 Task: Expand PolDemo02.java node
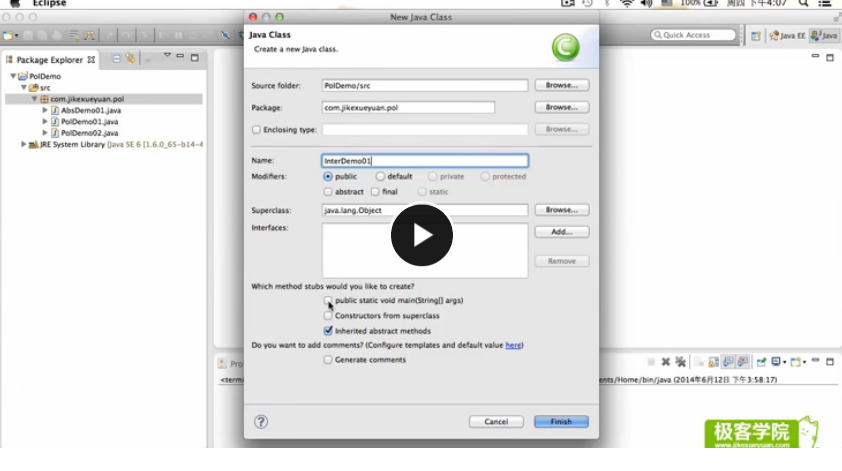[45, 133]
